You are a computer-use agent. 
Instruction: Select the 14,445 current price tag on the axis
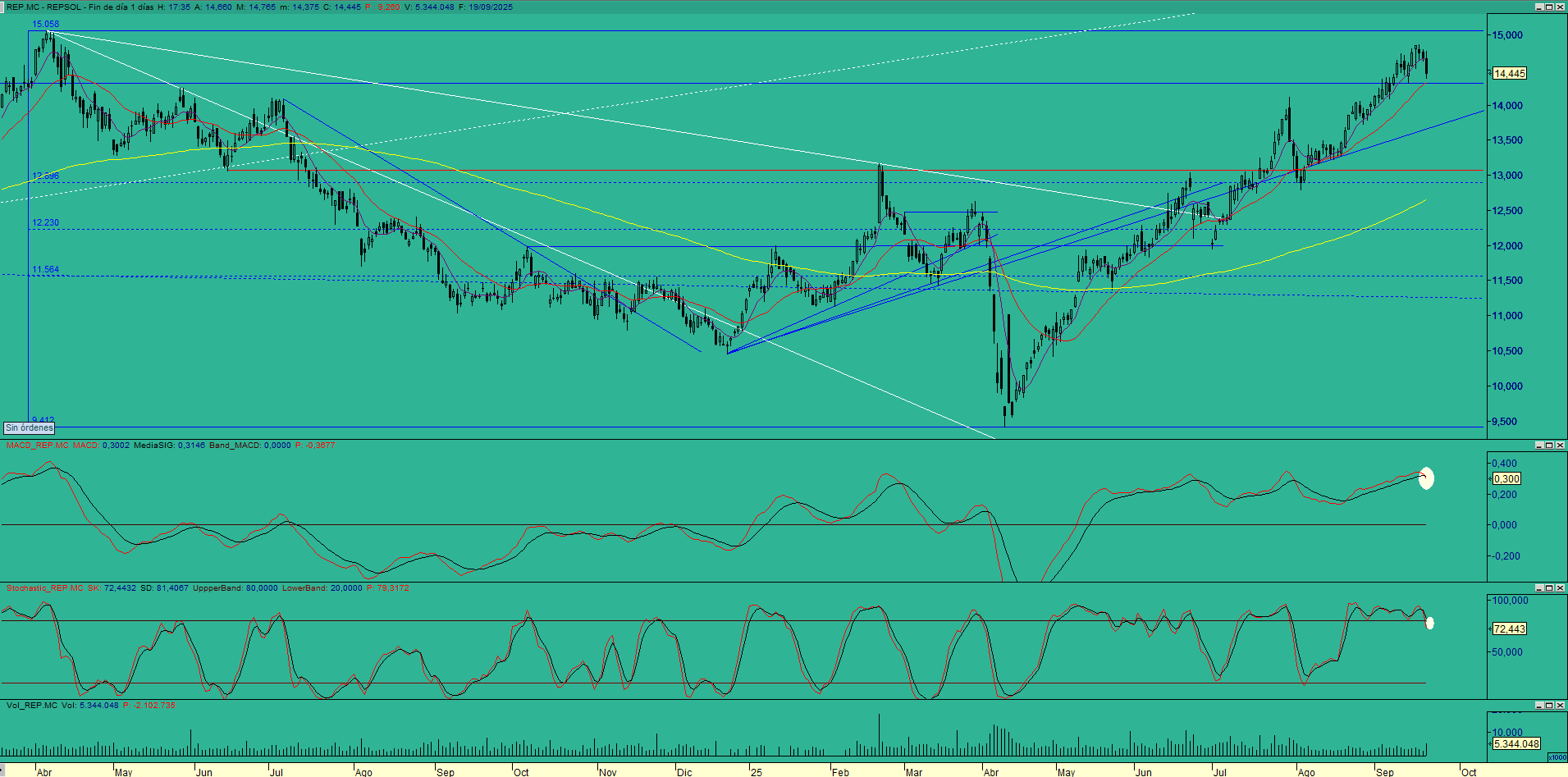tap(1510, 74)
